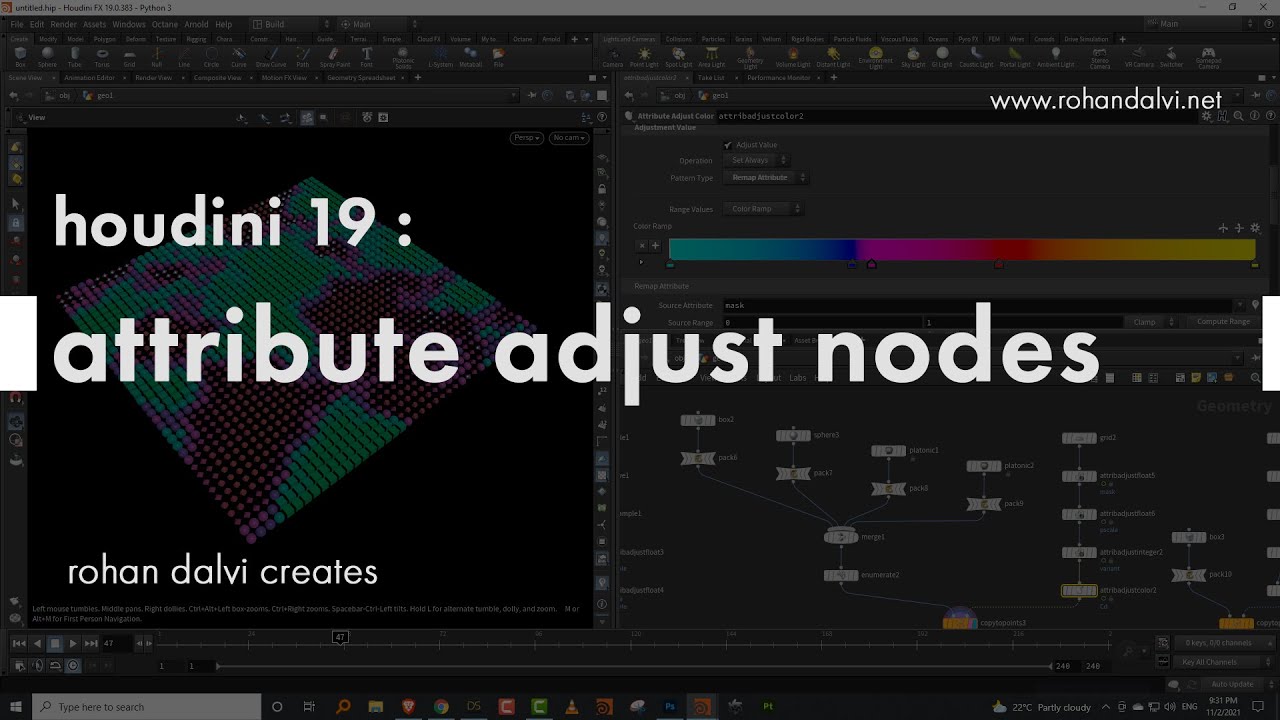Open the Windows menu
Image resolution: width=1280 pixels, height=720 pixels.
pyautogui.click(x=128, y=24)
